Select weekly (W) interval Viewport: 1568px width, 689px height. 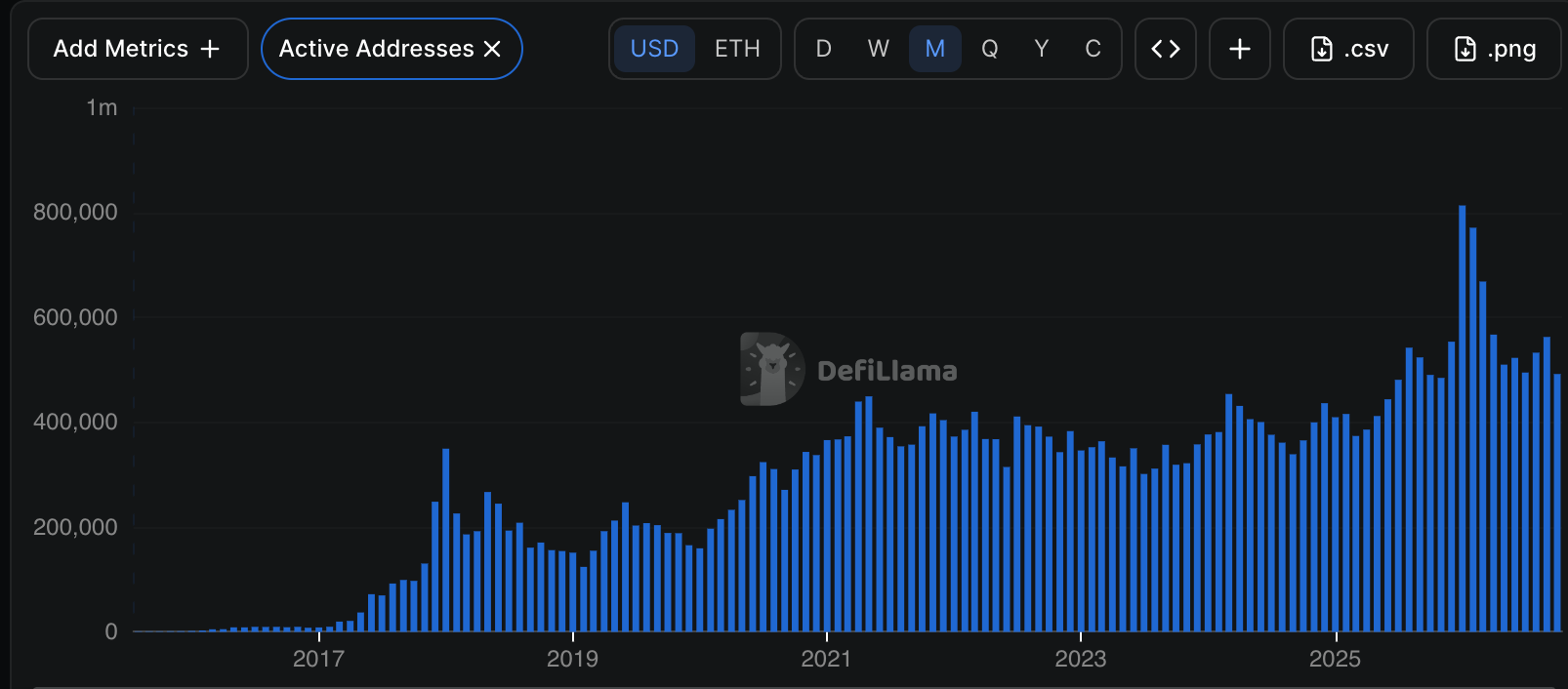coord(879,49)
